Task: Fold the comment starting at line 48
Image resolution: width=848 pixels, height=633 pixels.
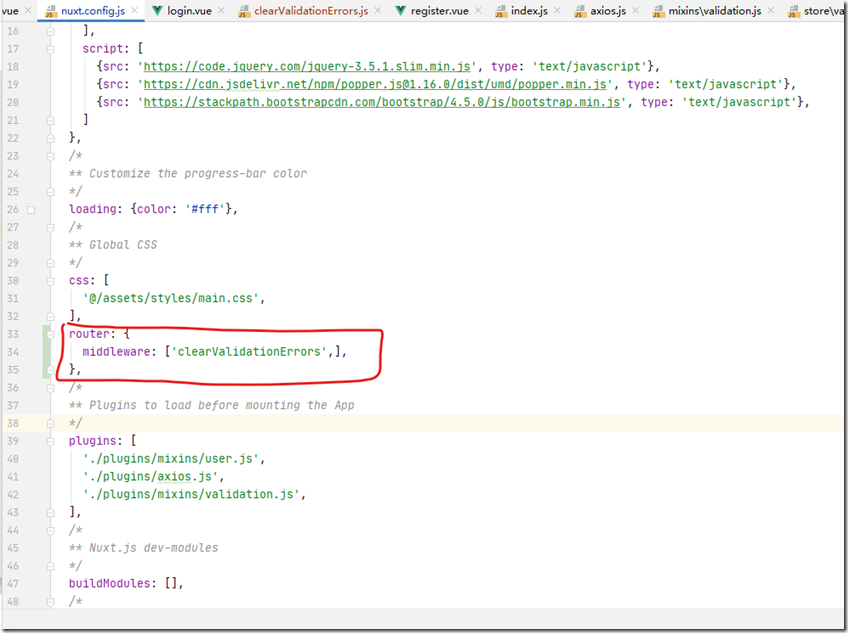Action: tap(50, 602)
